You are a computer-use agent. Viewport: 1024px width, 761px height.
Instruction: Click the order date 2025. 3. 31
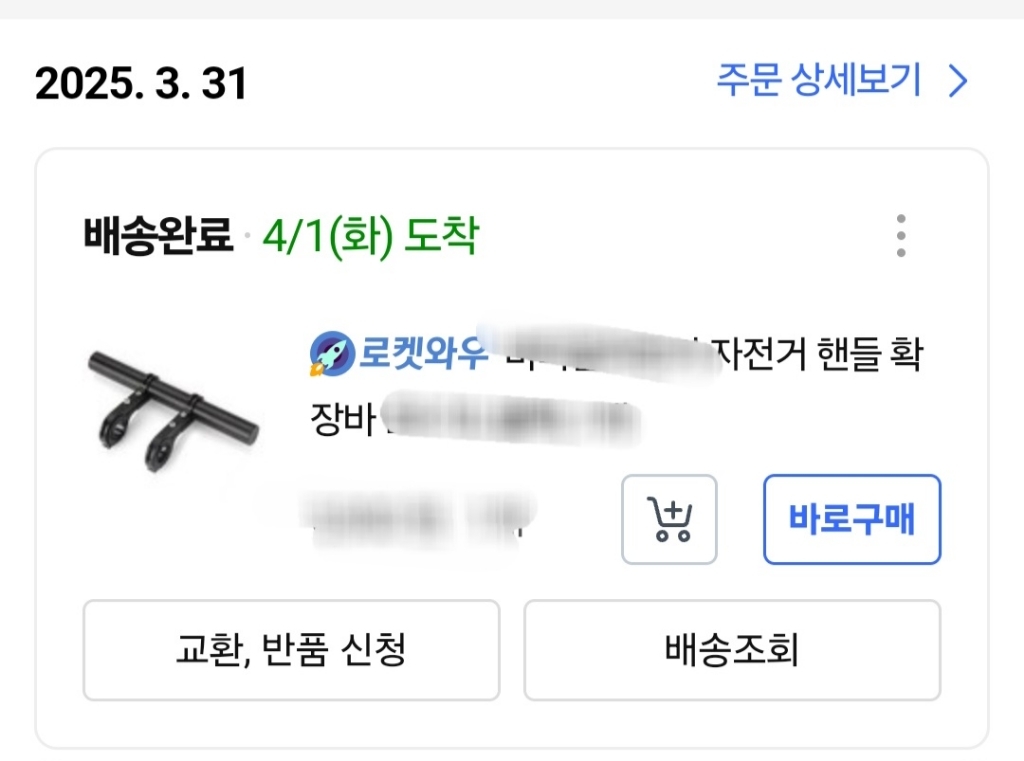141,84
